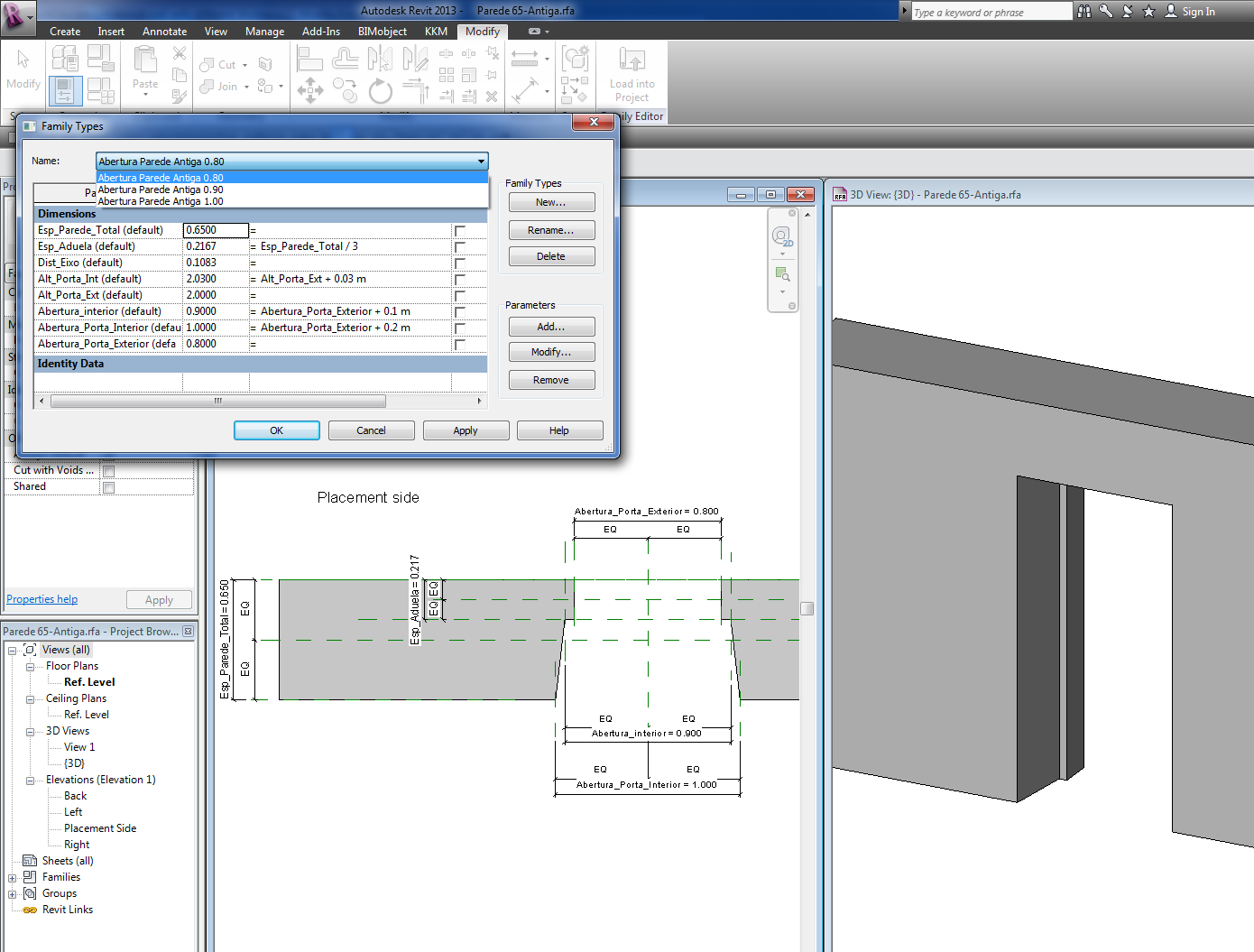Click the horizontal scrollbar in parameter table
This screenshot has width=1254, height=952.
tap(218, 401)
